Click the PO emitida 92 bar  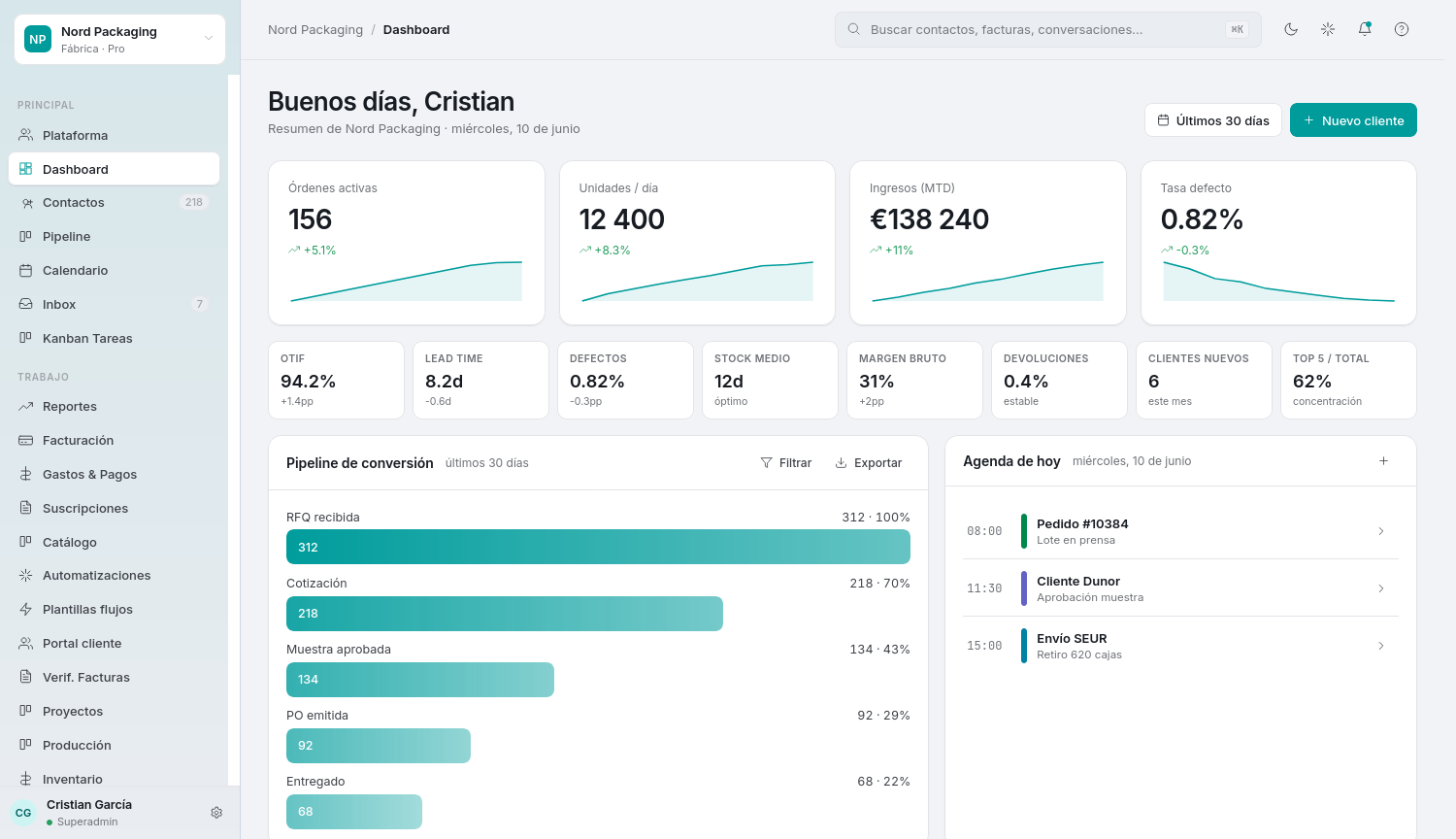tap(379, 746)
